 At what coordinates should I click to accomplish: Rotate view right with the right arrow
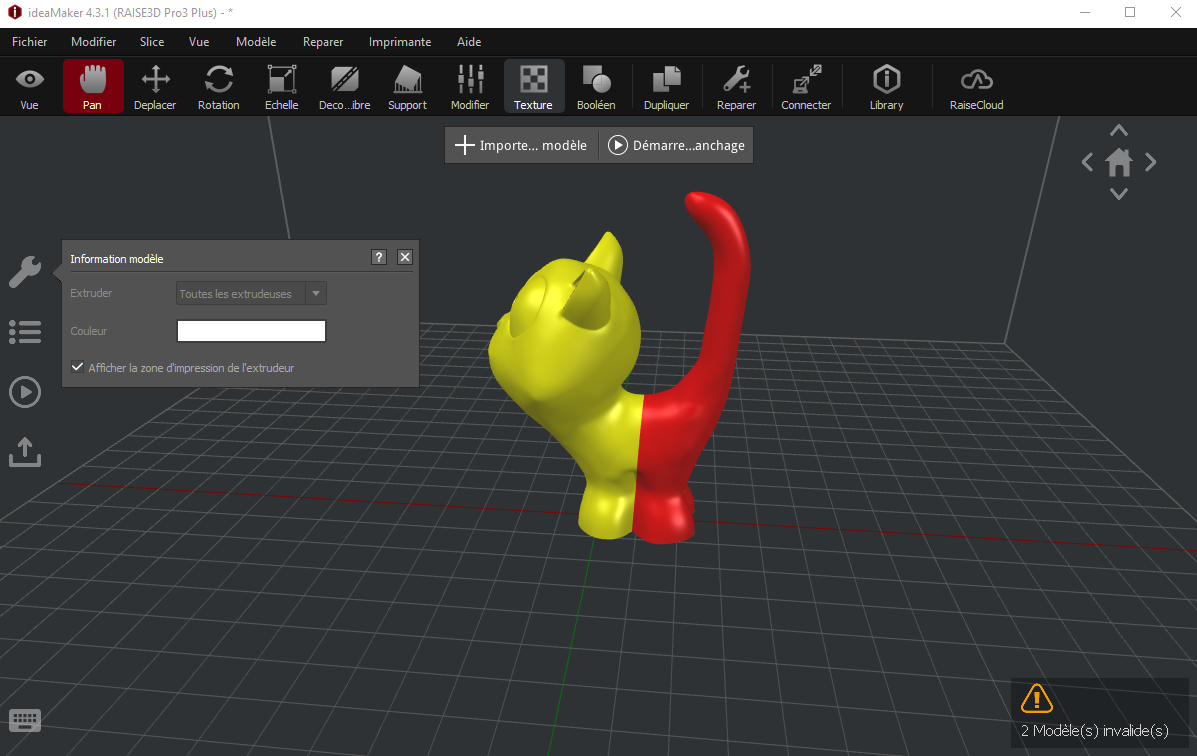pyautogui.click(x=1150, y=162)
